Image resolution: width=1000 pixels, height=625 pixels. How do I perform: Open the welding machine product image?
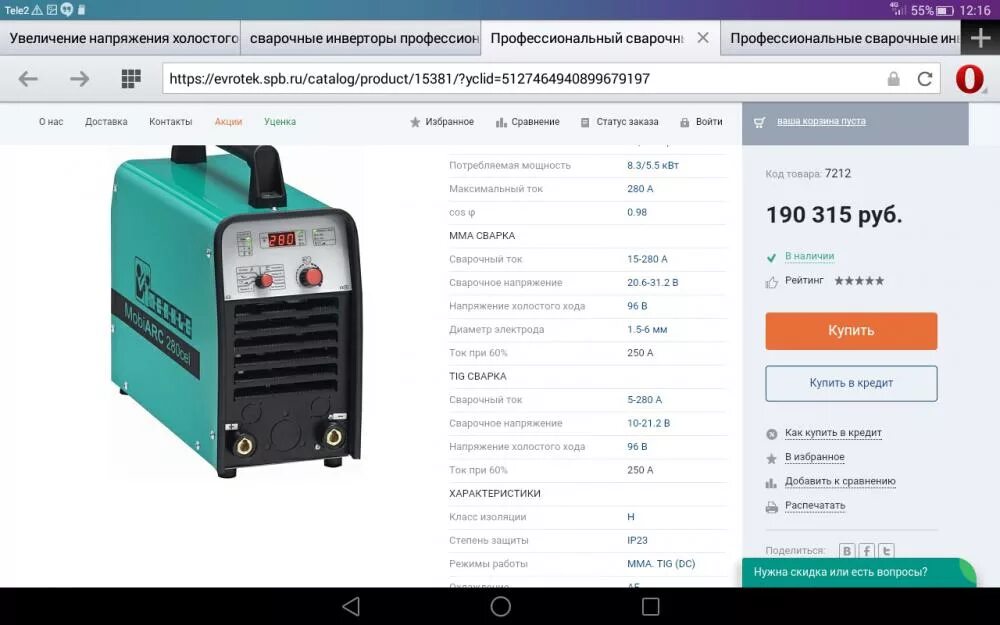click(236, 311)
